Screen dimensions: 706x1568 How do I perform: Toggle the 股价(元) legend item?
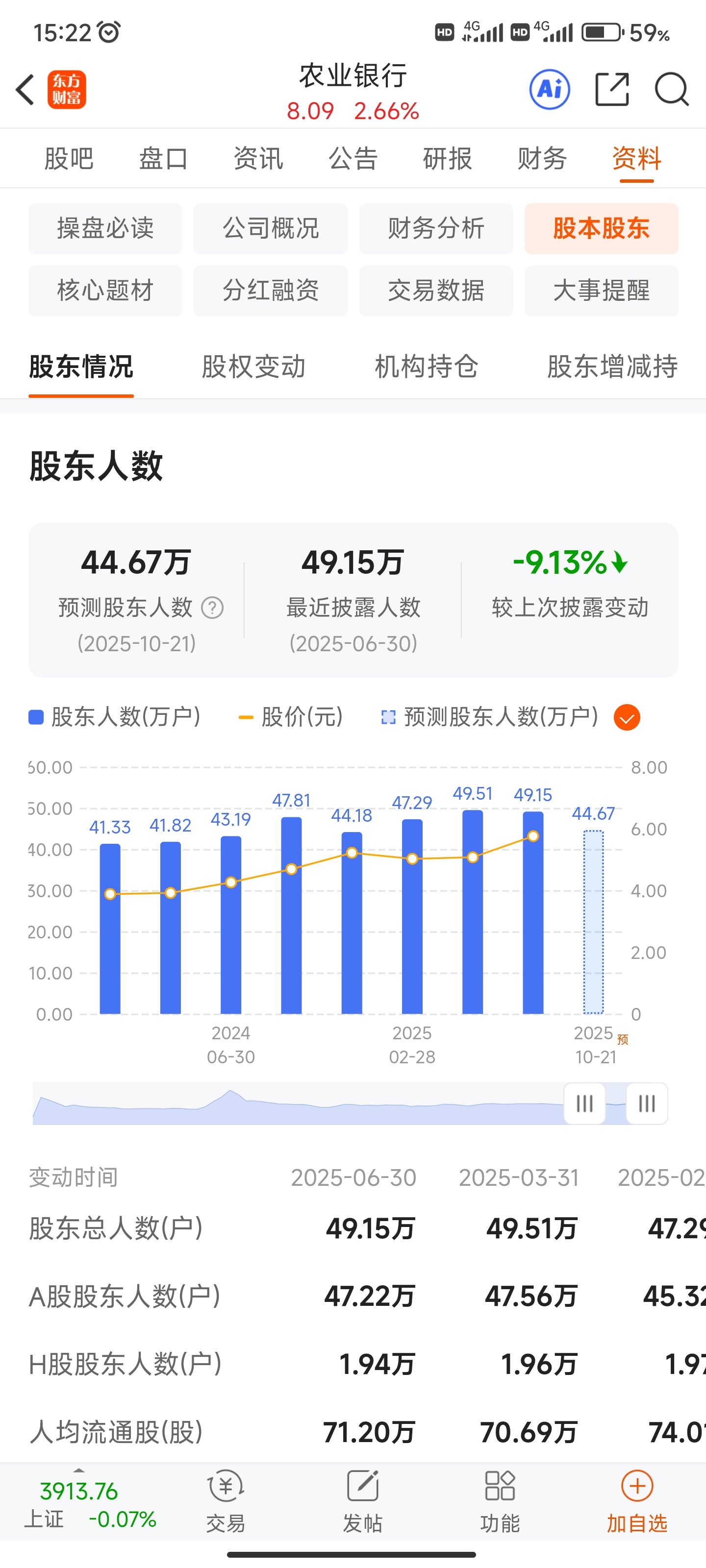click(x=291, y=717)
